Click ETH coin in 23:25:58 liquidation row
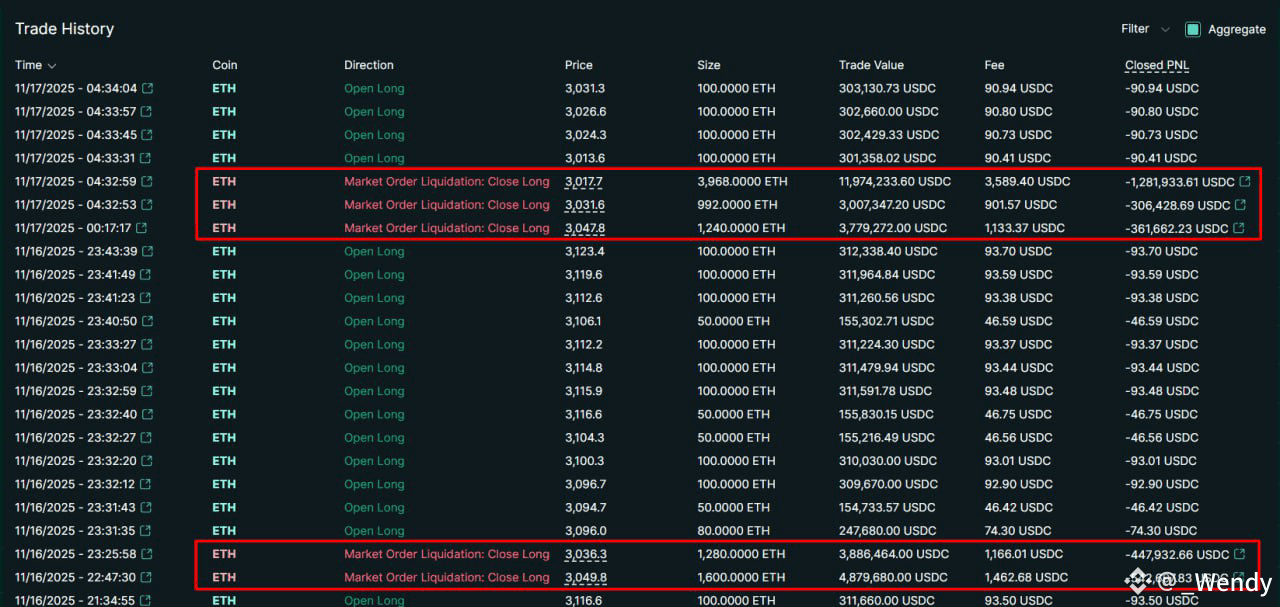 pos(224,554)
